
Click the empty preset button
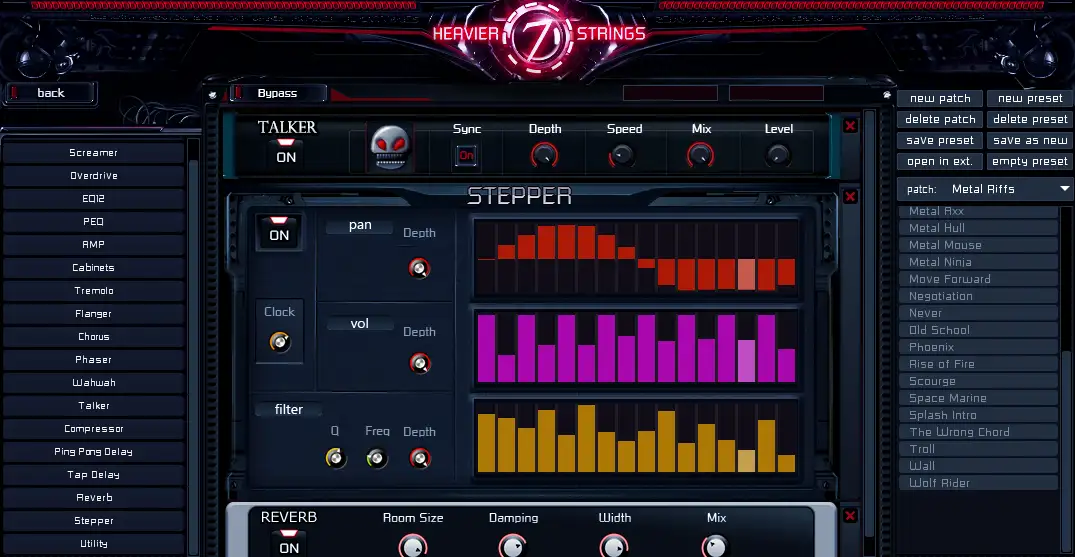(x=1030, y=162)
